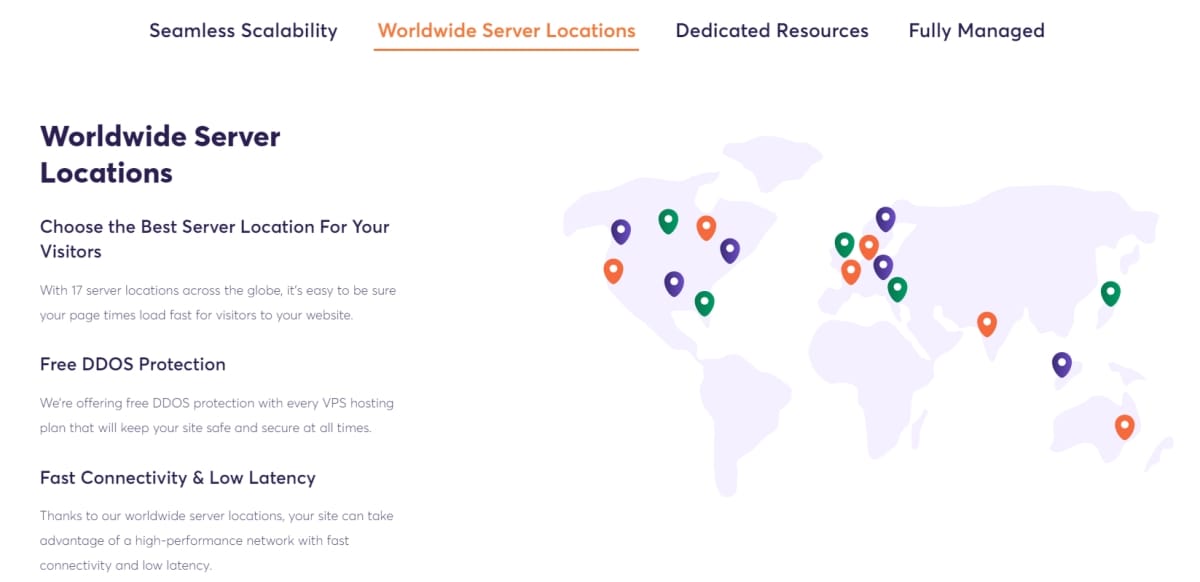This screenshot has height=582, width=1200.
Task: Click the "Free DDOS Protection" subheading
Action: (133, 364)
